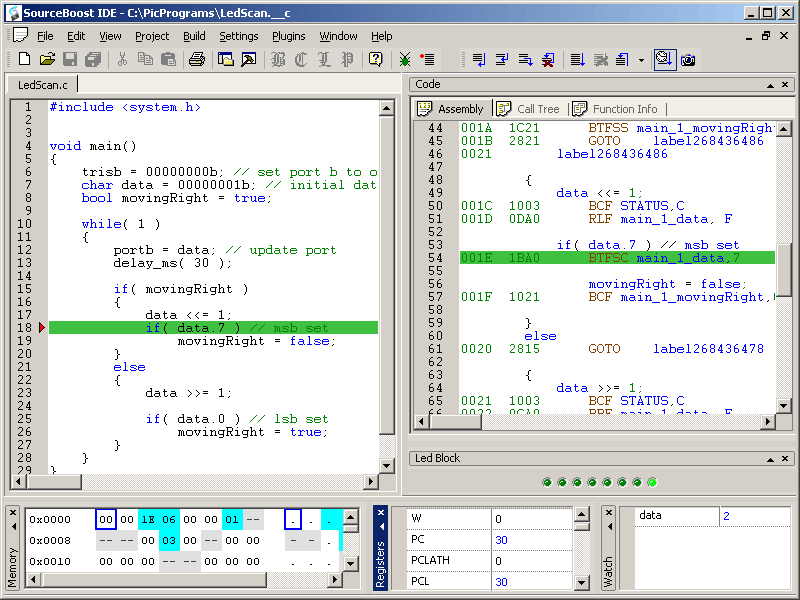Open the Help menu
The width and height of the screenshot is (800, 600).
tap(382, 36)
